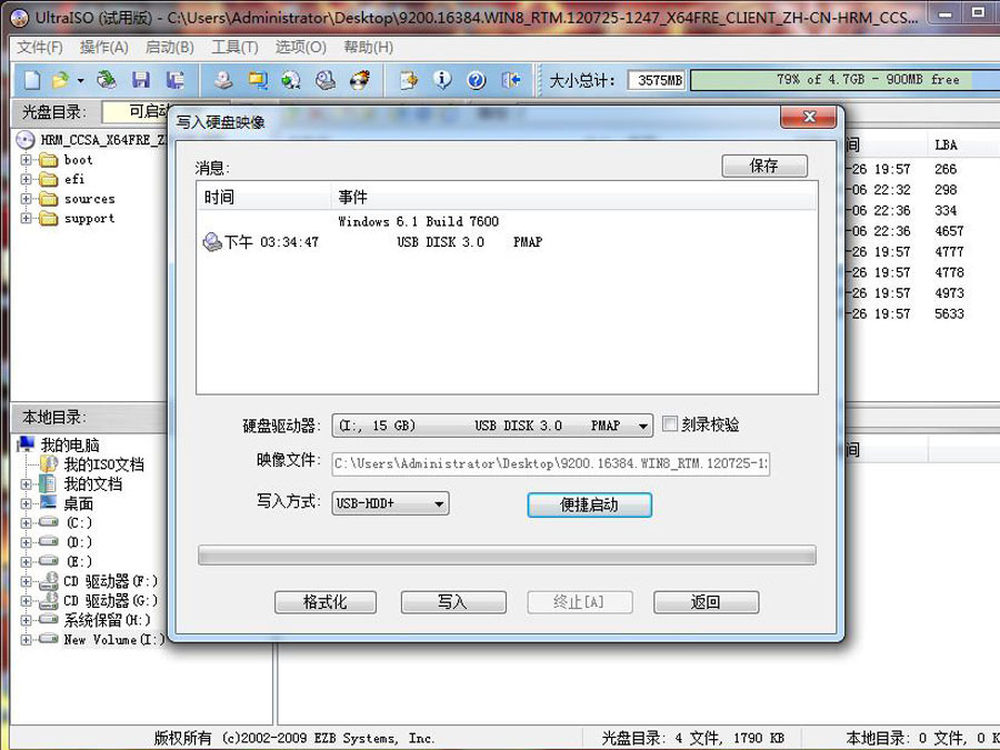Screen dimensions: 1000x750
Task: Click the New file toolbar icon
Action: [33, 80]
